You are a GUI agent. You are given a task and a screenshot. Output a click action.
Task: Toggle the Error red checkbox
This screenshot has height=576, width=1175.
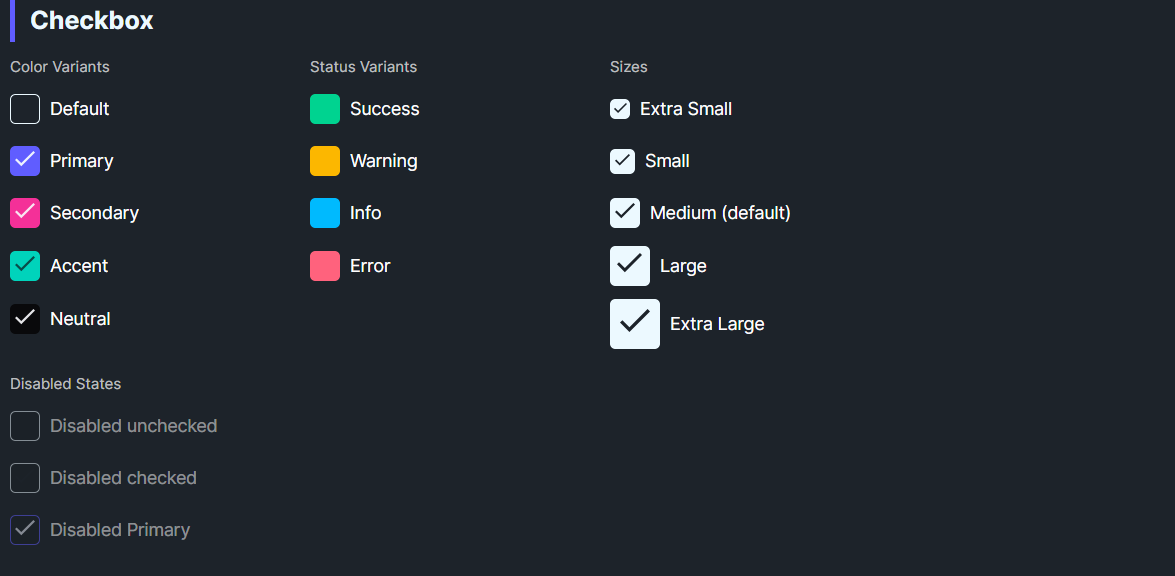324,265
